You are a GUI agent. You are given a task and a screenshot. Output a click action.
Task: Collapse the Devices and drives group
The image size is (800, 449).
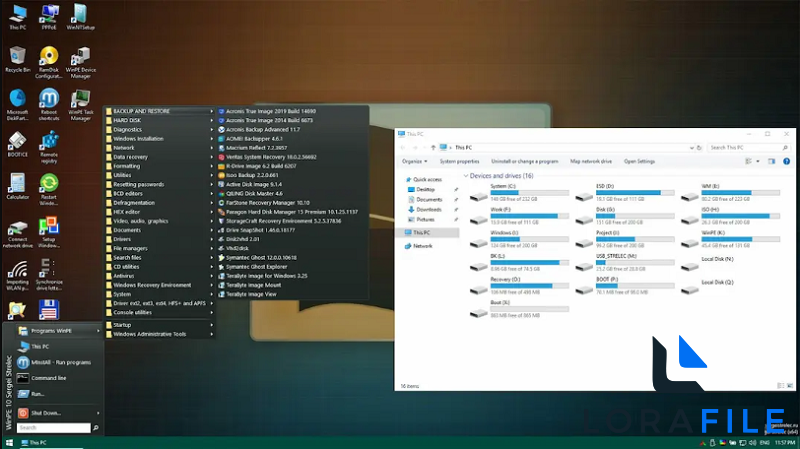466,176
